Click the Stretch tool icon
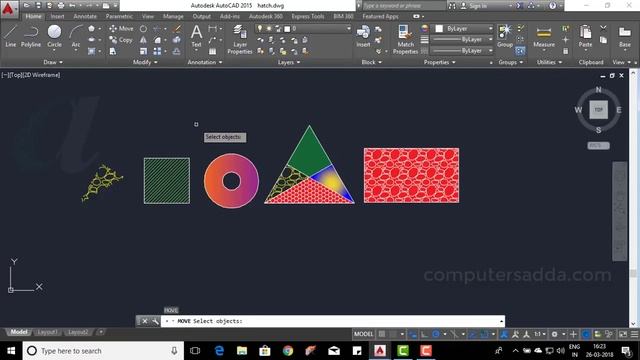Image resolution: width=640 pixels, height=360 pixels. point(113,51)
